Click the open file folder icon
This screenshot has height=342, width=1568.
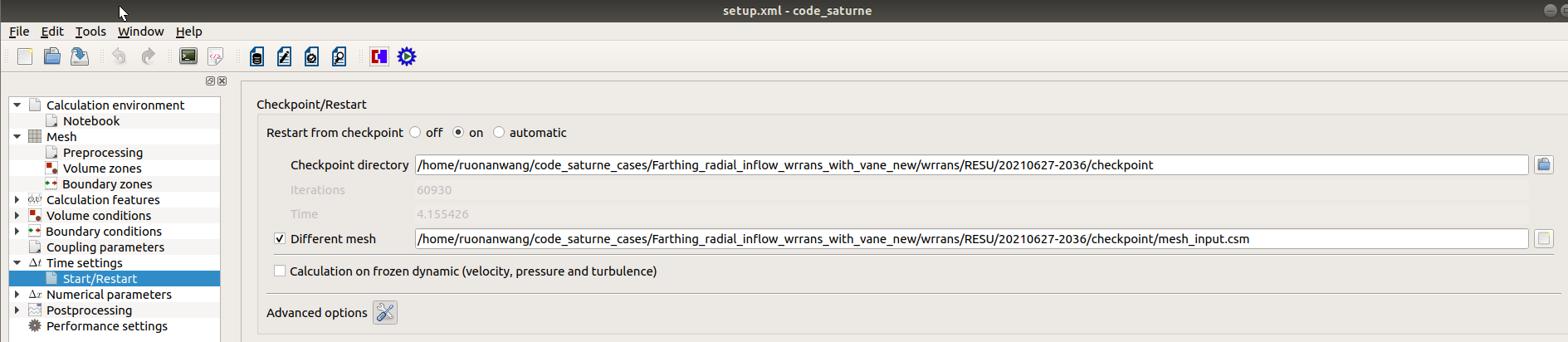point(52,56)
